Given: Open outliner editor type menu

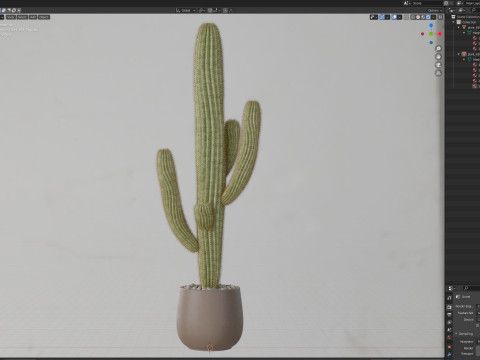Looking at the screenshot, I should 453,10.
